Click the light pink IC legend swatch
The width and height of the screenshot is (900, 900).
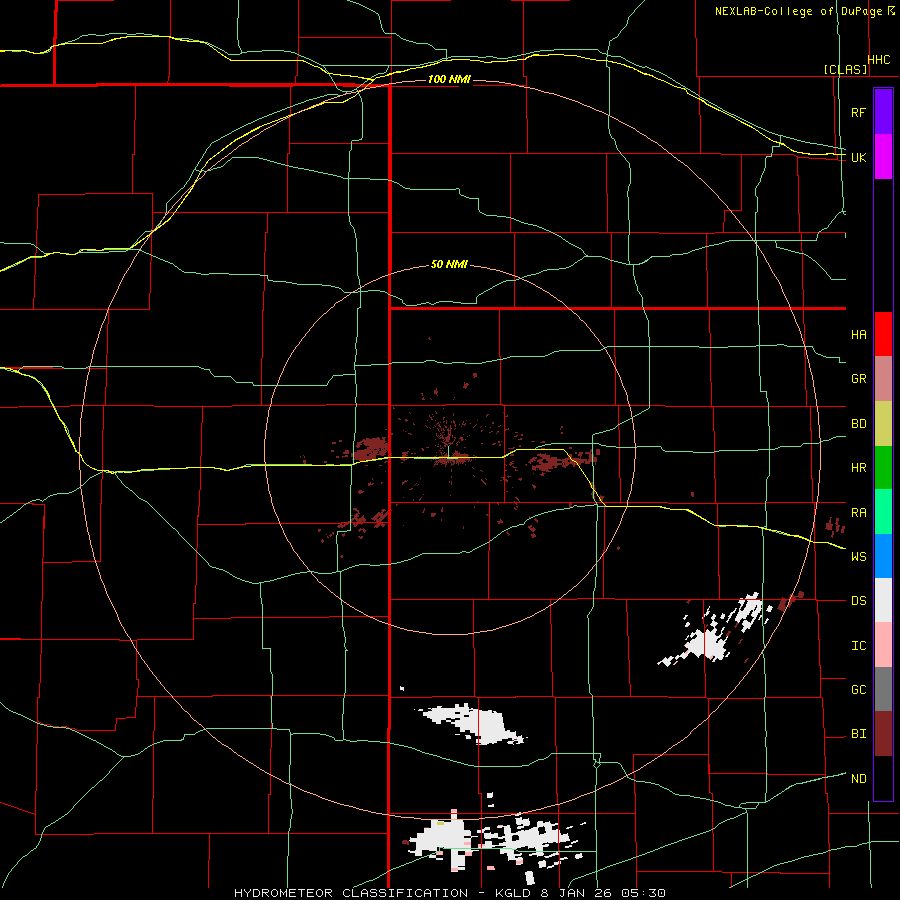click(x=883, y=645)
